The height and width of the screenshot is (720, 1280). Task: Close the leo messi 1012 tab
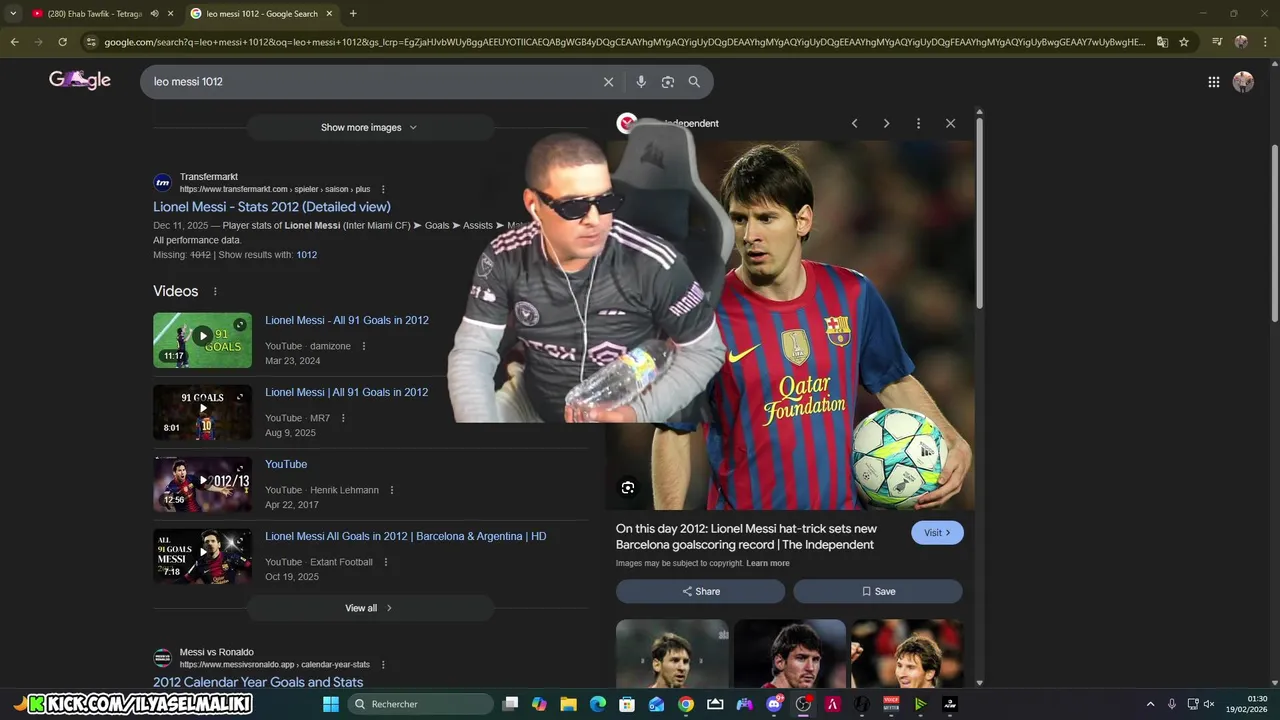[329, 13]
